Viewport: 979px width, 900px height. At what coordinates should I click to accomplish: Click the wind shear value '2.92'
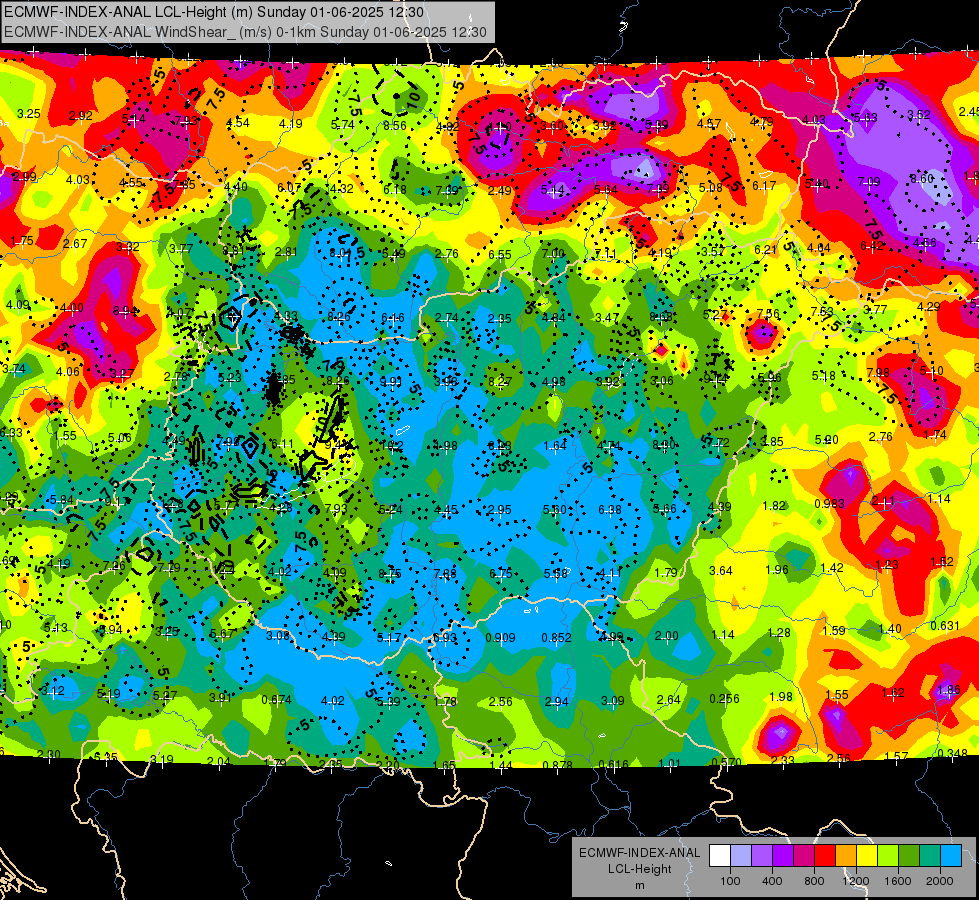(x=81, y=116)
